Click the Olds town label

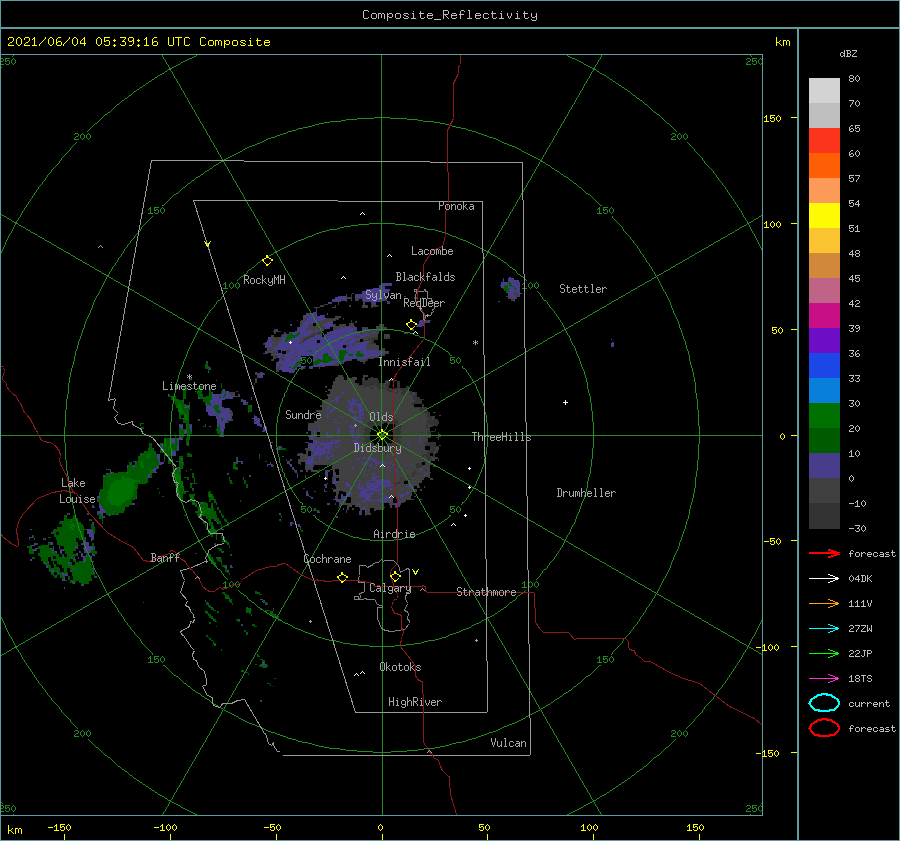[x=381, y=417]
